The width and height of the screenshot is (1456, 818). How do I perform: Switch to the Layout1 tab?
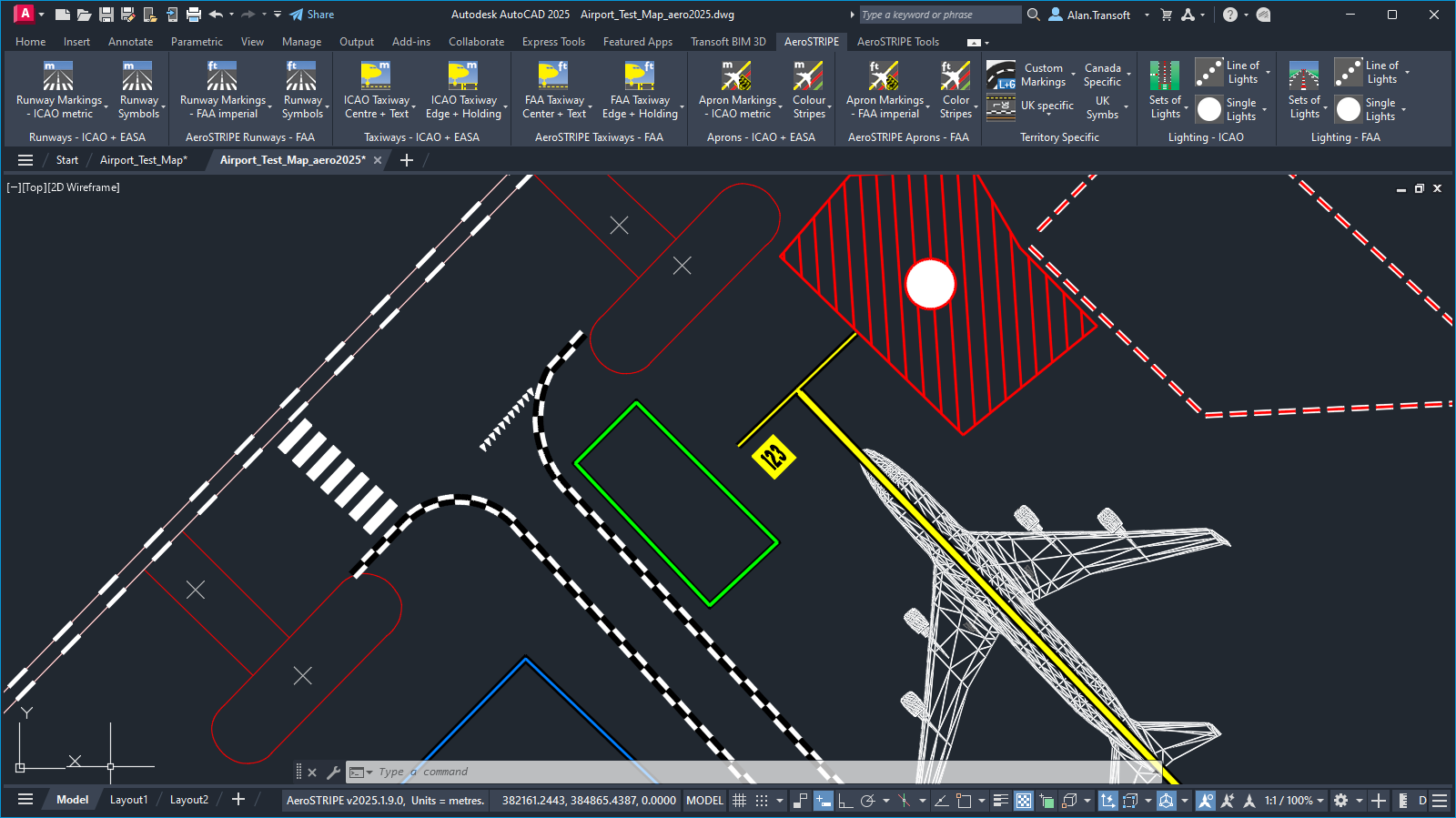(x=128, y=800)
